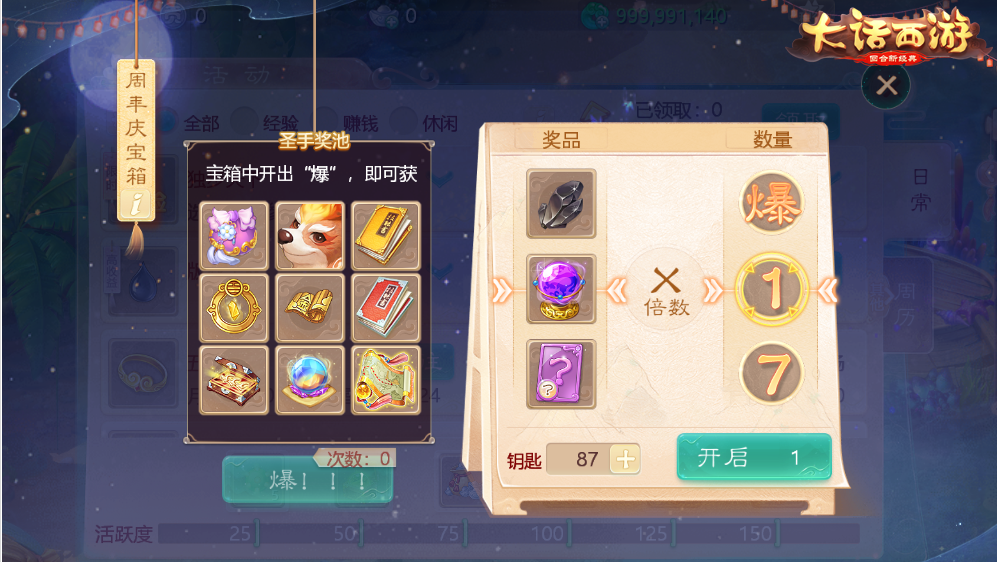Click the purple orb slot reel item

[561, 289]
